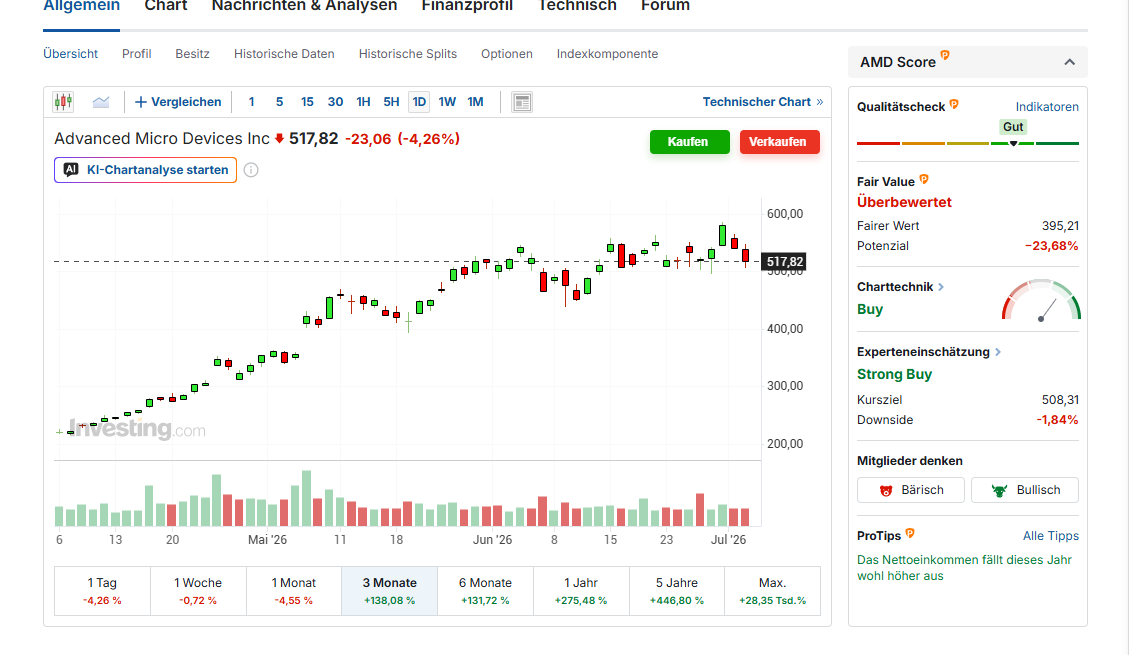Select the 5H chart interval

(391, 102)
